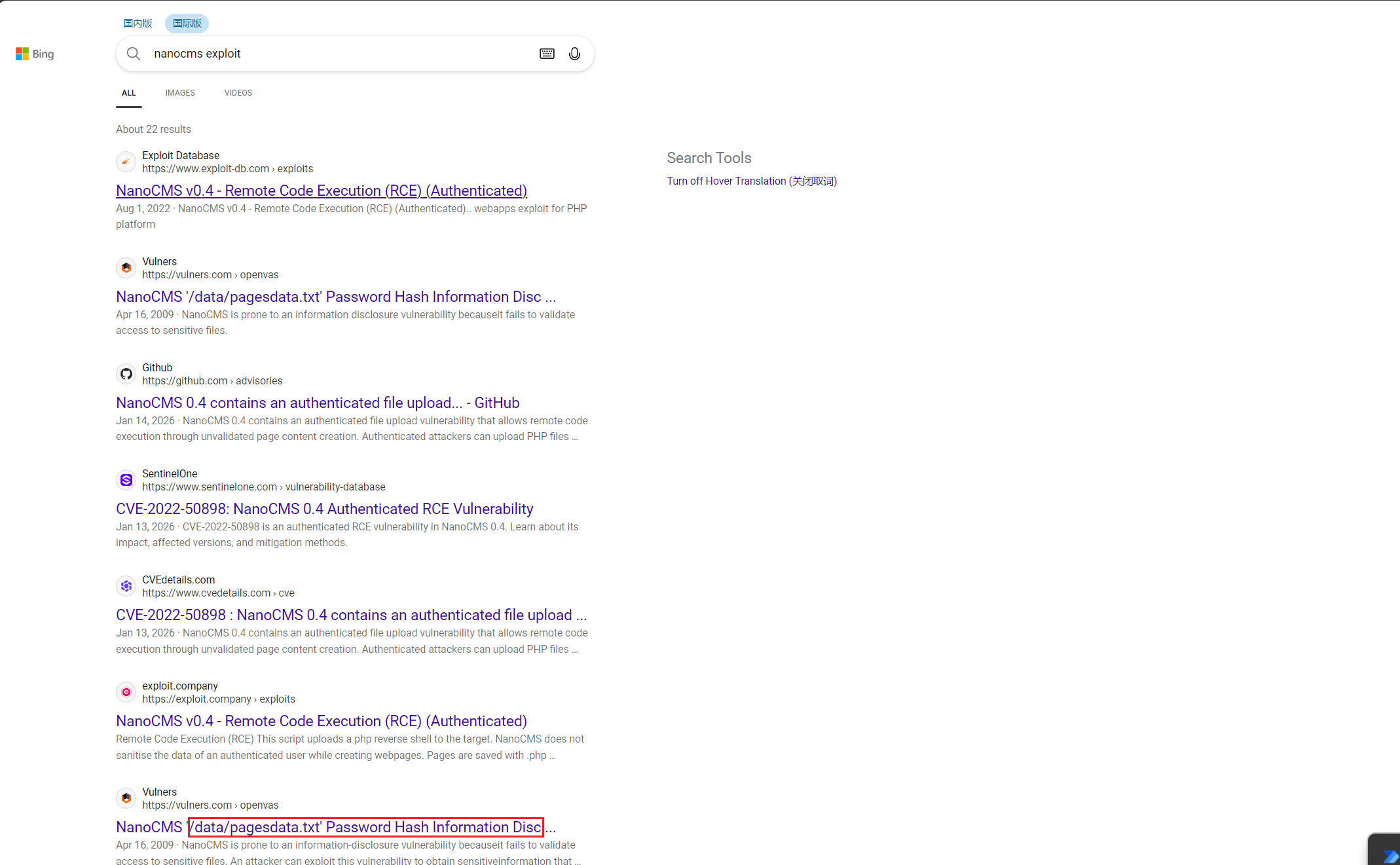1400x865 pixels.
Task: Open CVEdetails CVE-2022-50898 file upload result
Action: pos(352,615)
